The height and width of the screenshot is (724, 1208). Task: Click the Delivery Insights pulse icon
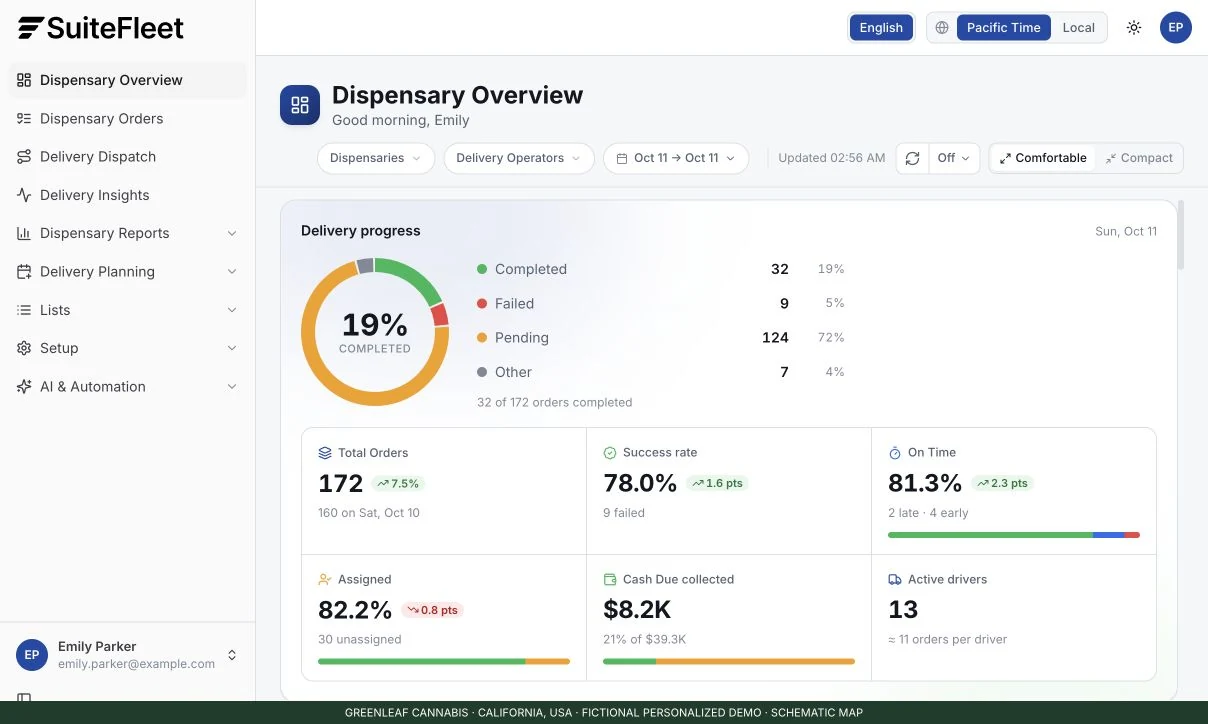pos(24,195)
